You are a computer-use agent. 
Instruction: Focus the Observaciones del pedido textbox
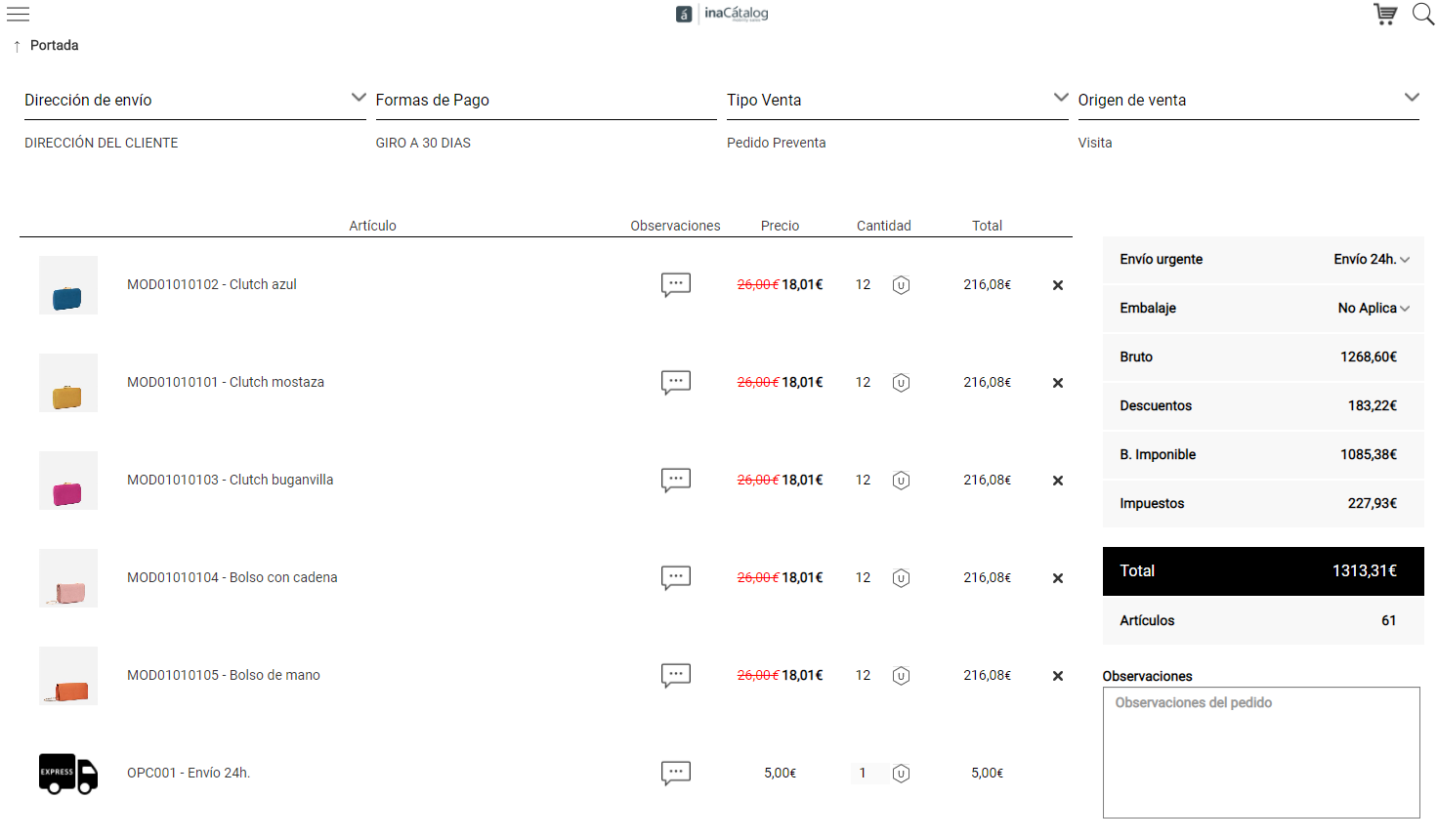[1261, 752]
